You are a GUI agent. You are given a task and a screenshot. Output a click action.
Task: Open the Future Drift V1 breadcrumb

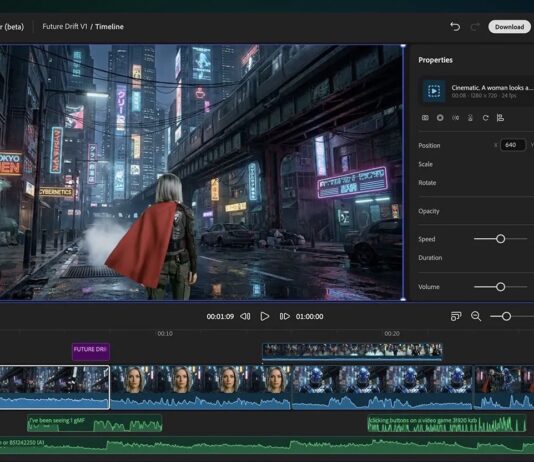tap(65, 27)
